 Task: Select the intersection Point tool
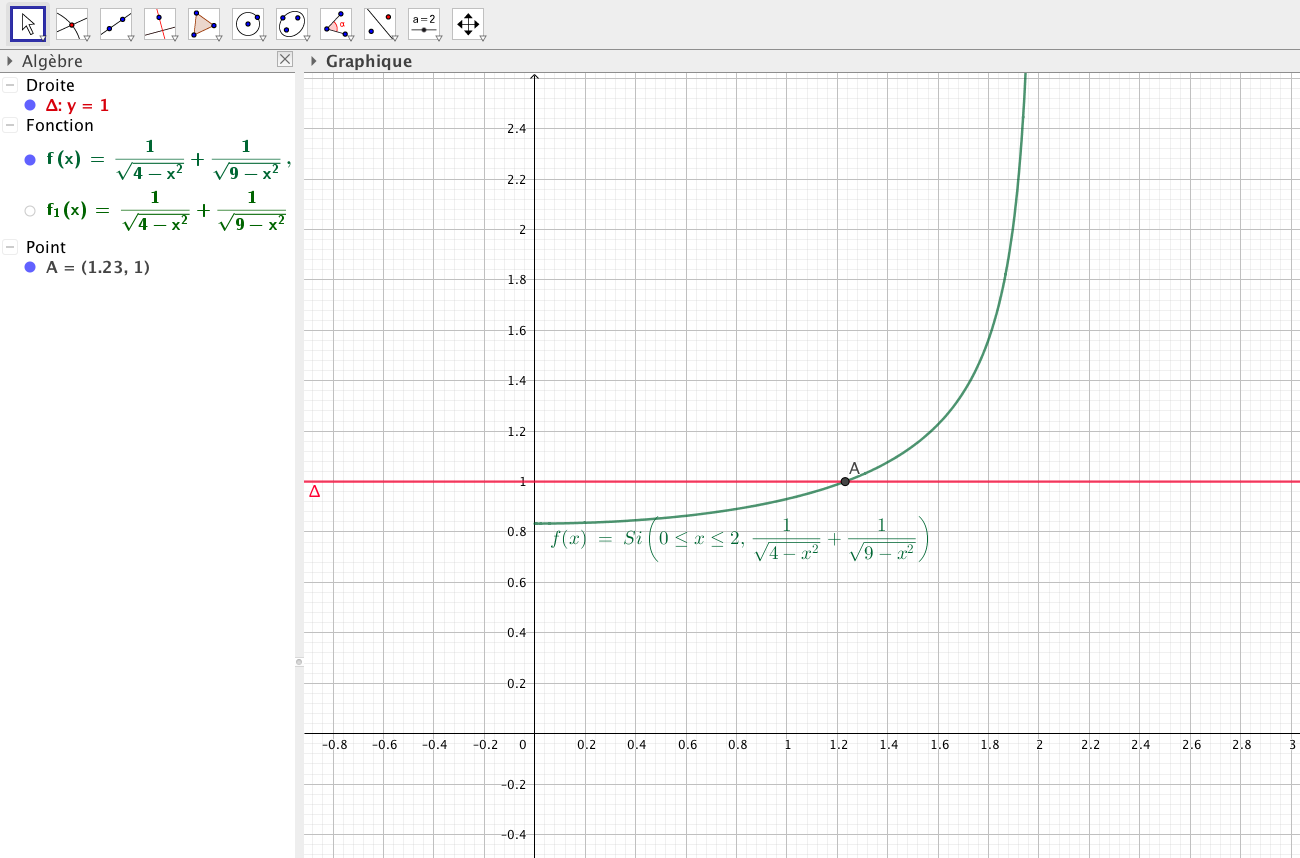click(x=72, y=23)
